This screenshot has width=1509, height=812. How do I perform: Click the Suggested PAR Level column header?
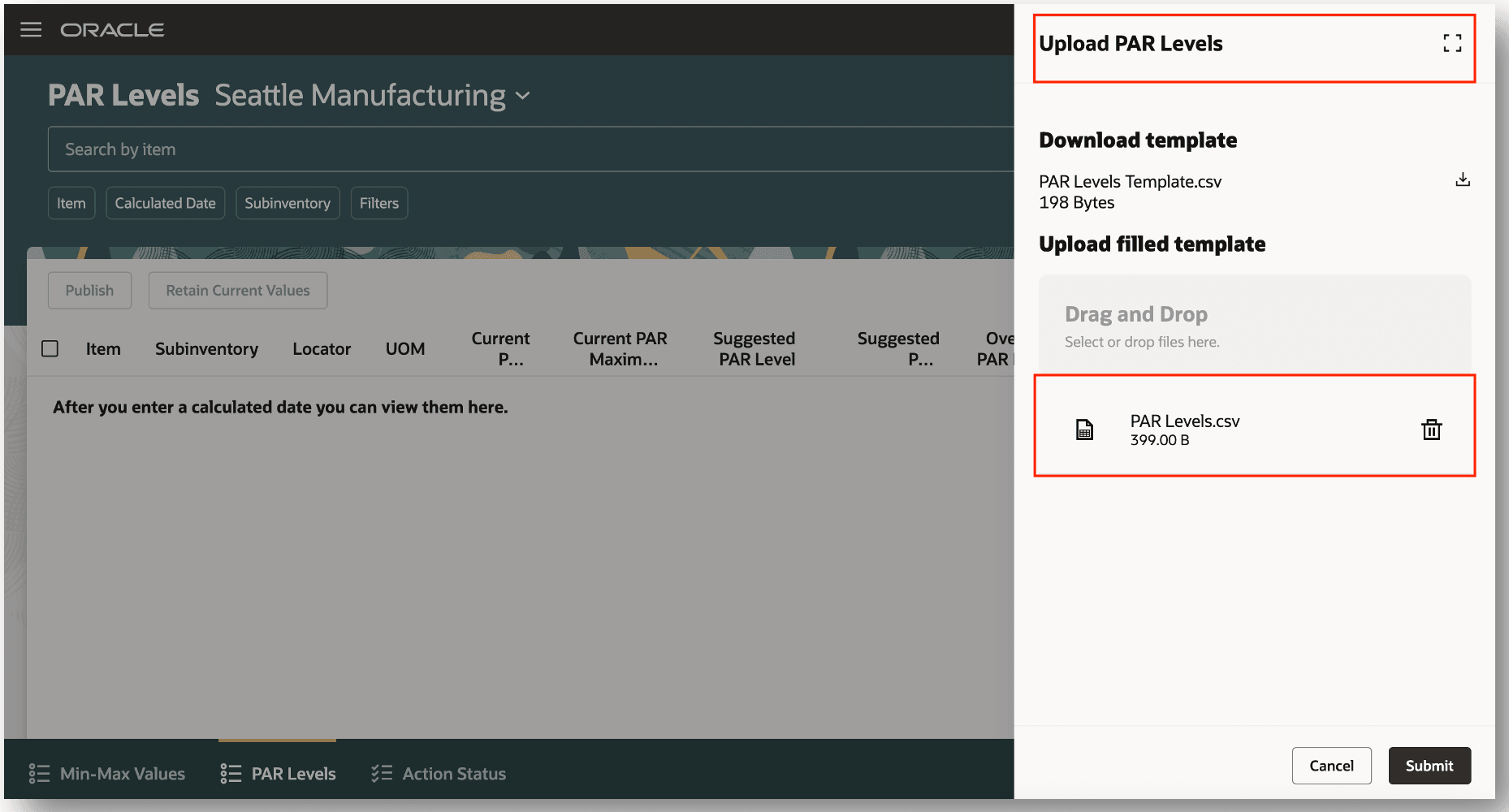[755, 349]
